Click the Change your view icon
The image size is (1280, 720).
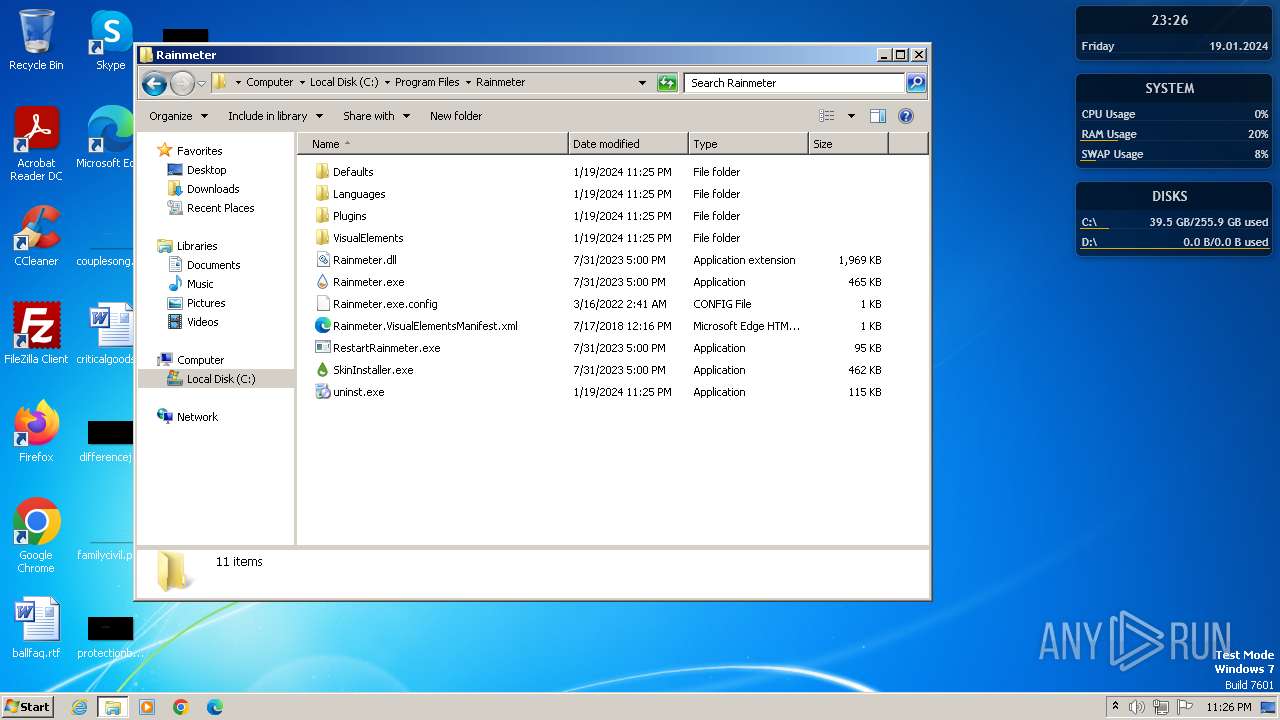pyautogui.click(x=826, y=116)
